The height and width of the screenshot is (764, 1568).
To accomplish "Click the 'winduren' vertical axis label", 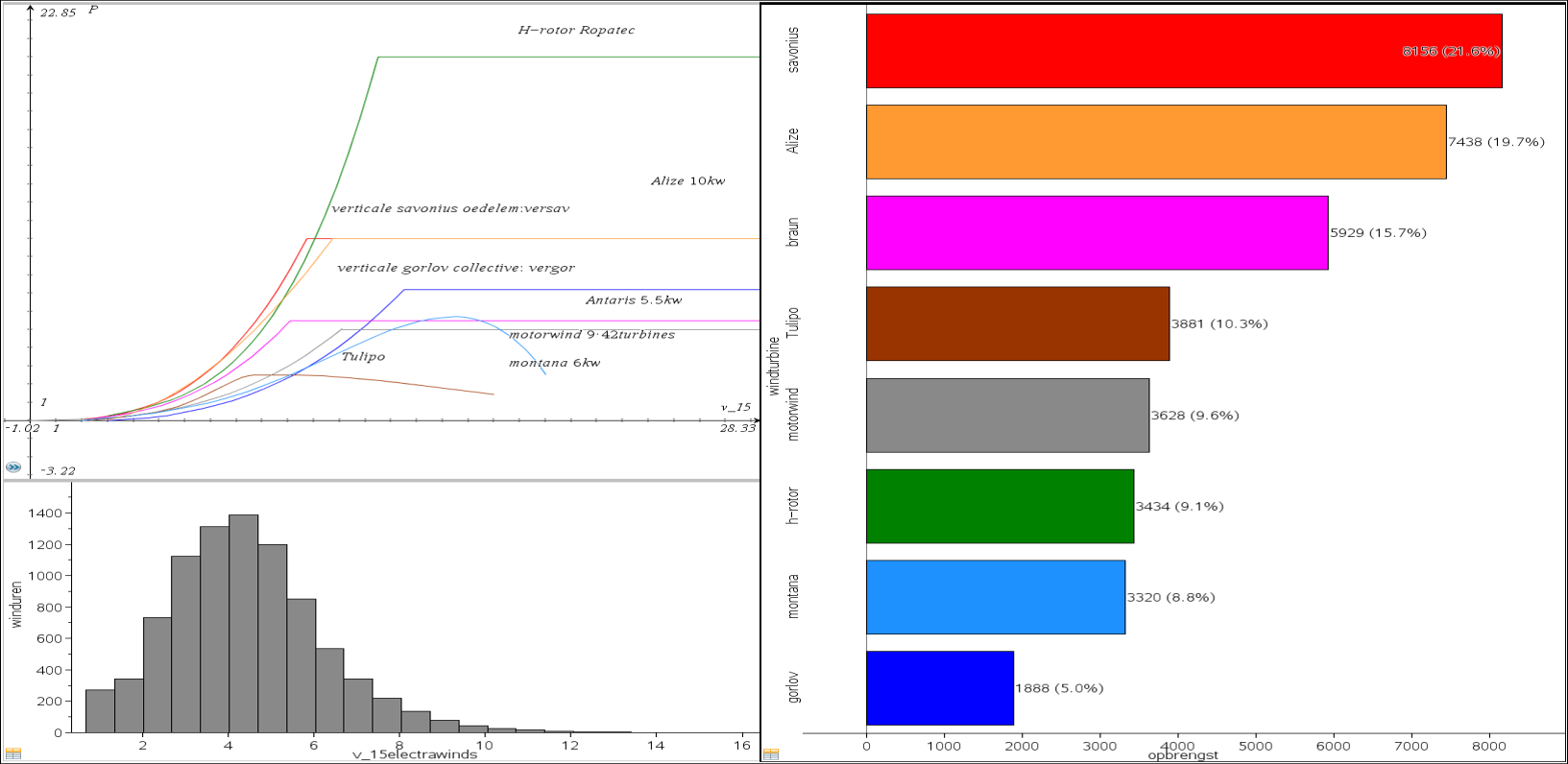I will click(16, 604).
